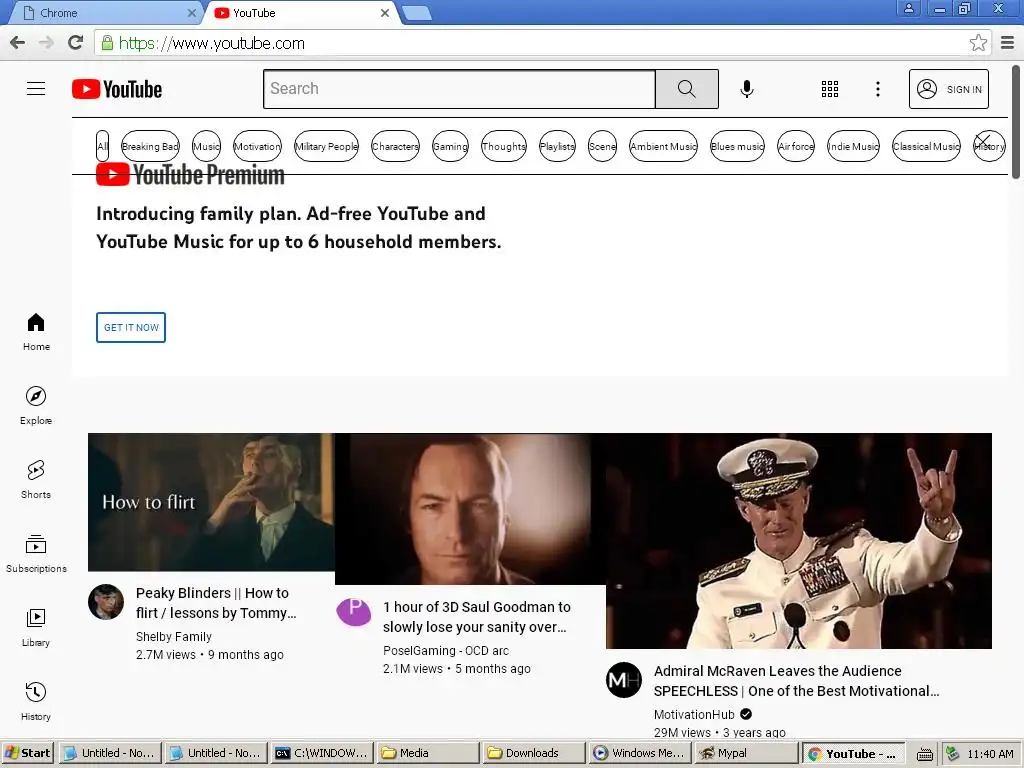Image resolution: width=1024 pixels, height=768 pixels.
Task: Switch to the Windows Media Player taskbar item
Action: [x=639, y=753]
